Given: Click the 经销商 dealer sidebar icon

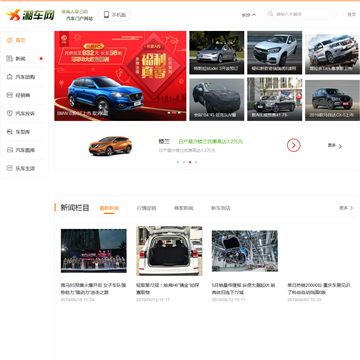Looking at the screenshot, I should tap(10, 95).
